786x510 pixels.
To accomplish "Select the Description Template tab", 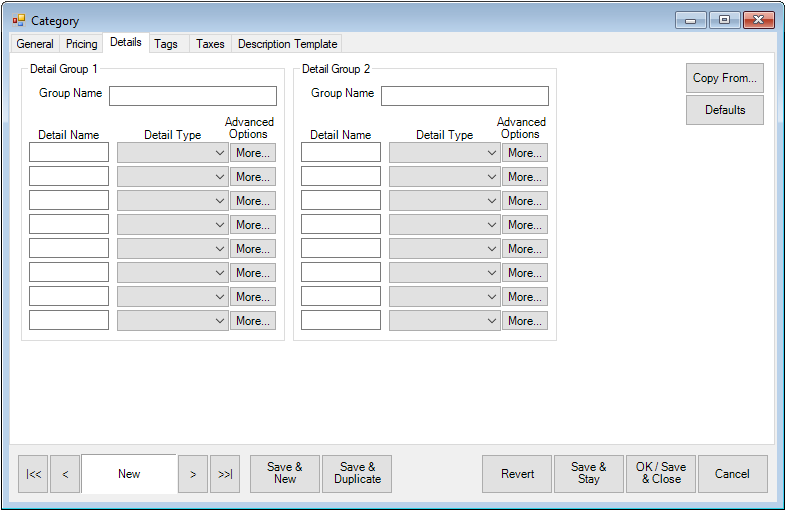I will pyautogui.click(x=287, y=44).
